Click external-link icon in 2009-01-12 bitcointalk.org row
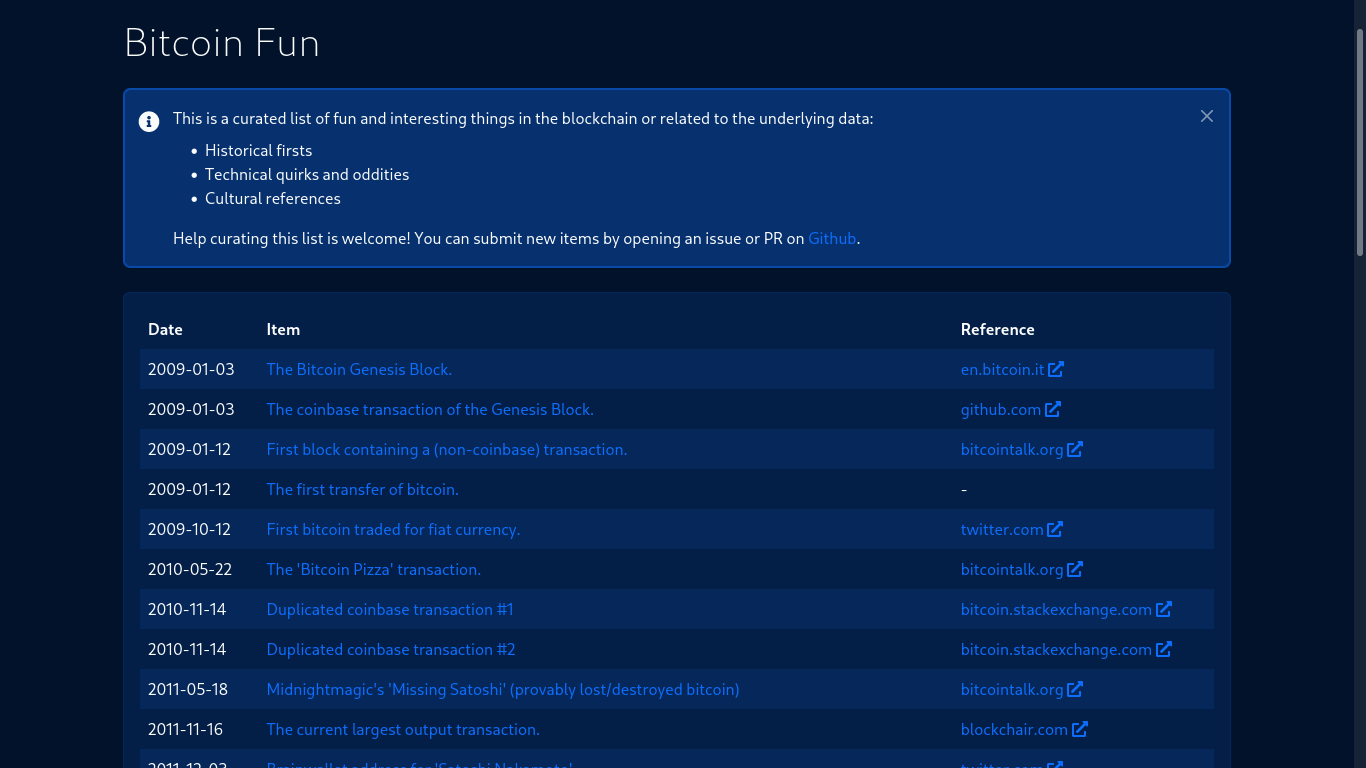Screen dimensions: 1366x768 1075,449
